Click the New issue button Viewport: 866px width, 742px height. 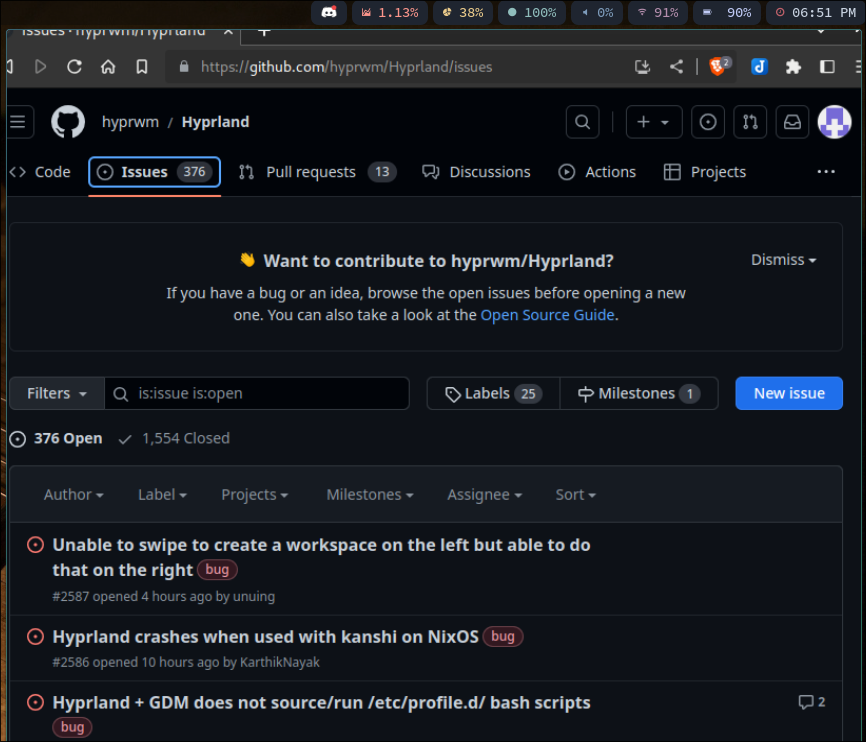(789, 393)
